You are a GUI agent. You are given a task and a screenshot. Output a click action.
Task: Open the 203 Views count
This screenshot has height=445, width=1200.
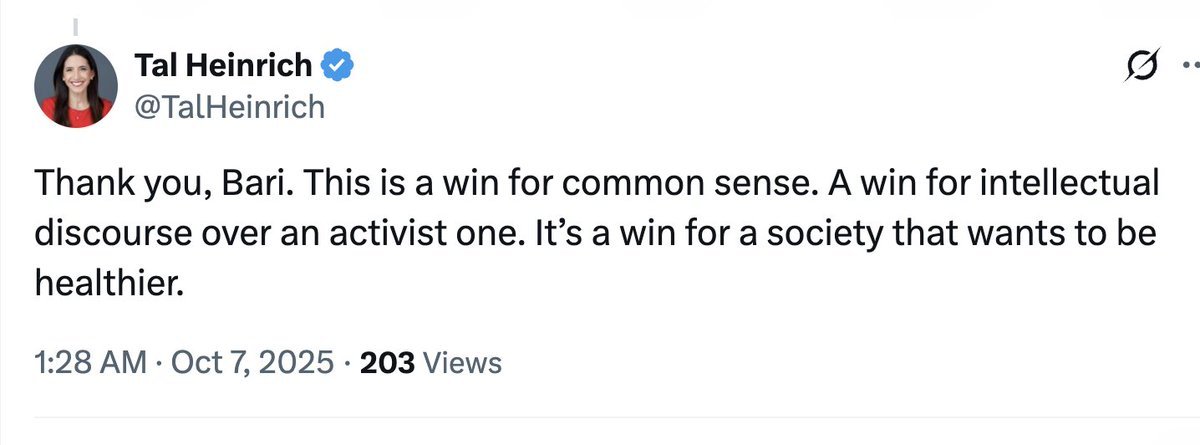pos(430,362)
